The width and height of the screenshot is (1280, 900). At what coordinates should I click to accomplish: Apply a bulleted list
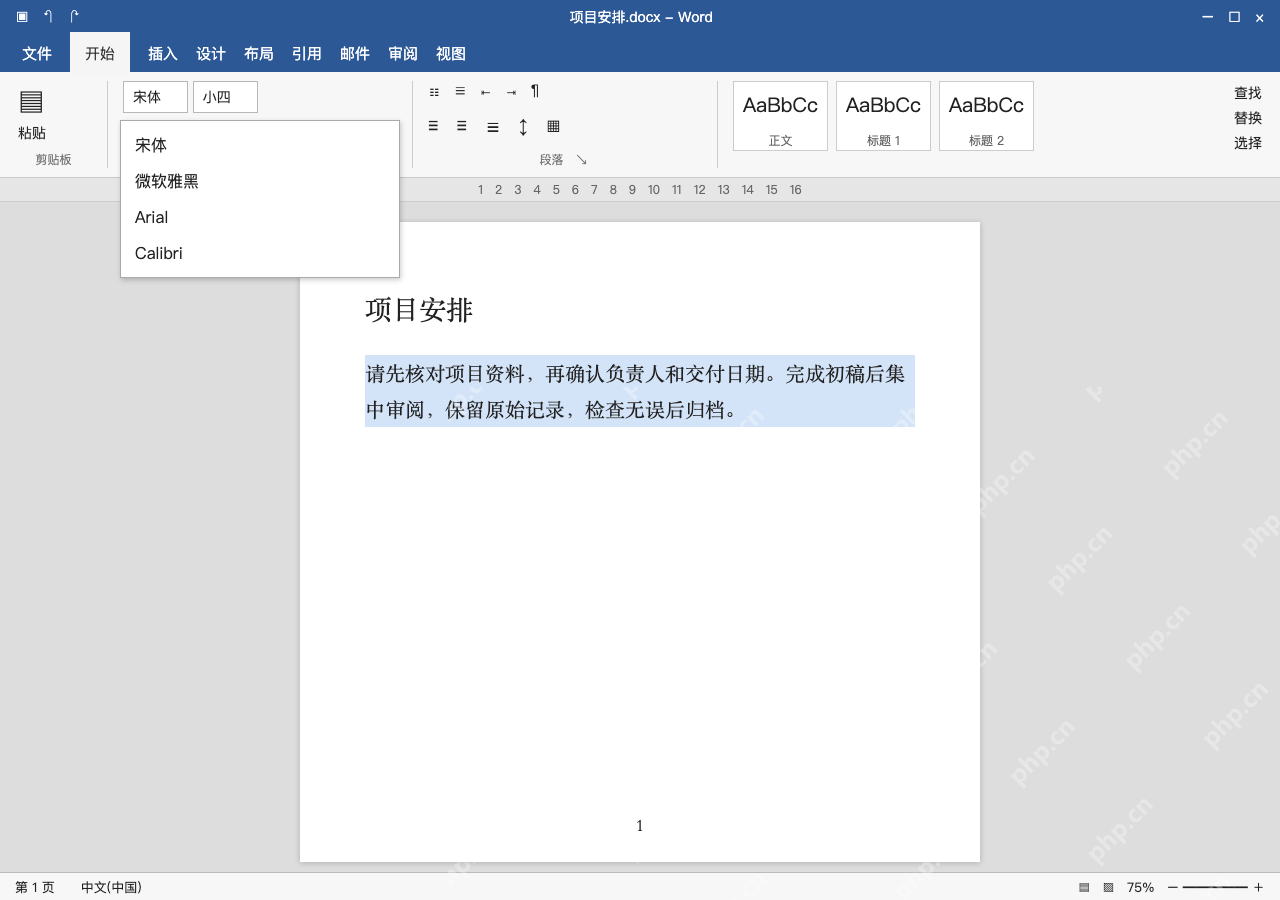click(x=434, y=92)
